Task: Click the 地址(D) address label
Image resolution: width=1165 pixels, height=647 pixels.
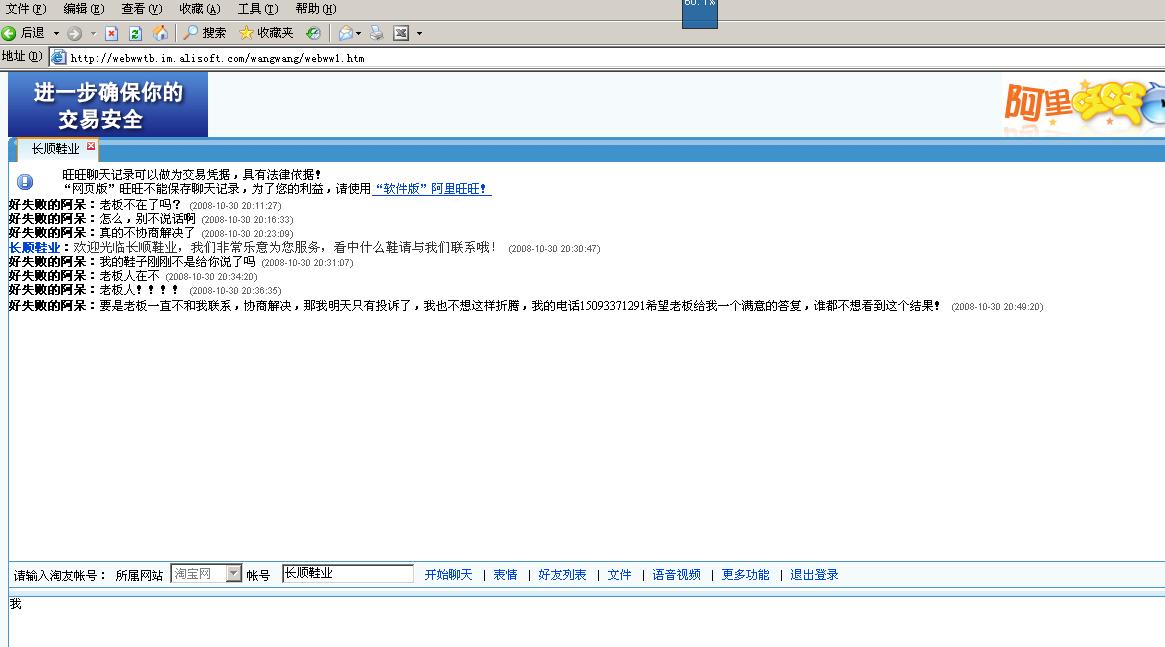Action: 22,56
